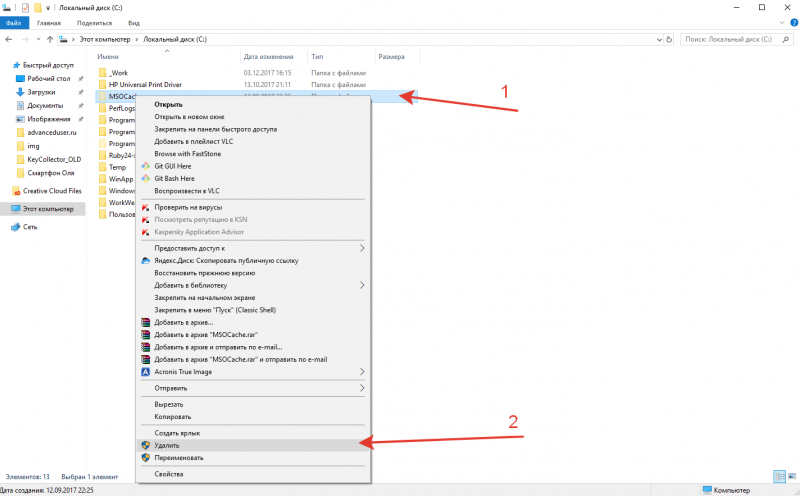Open Explorer help question icon
Screen dimensions: 800x496
(794, 22)
